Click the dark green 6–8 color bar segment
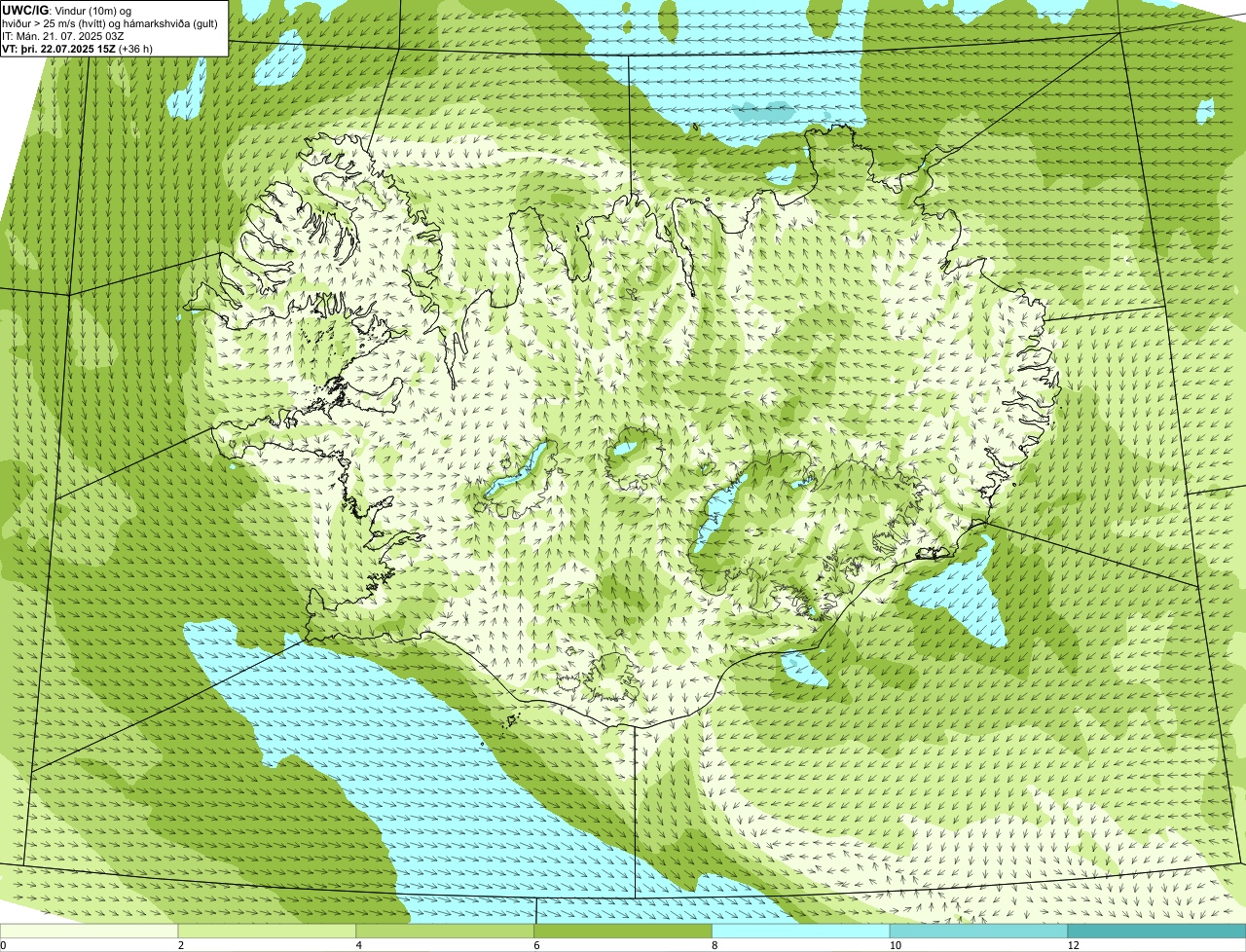 [624, 932]
